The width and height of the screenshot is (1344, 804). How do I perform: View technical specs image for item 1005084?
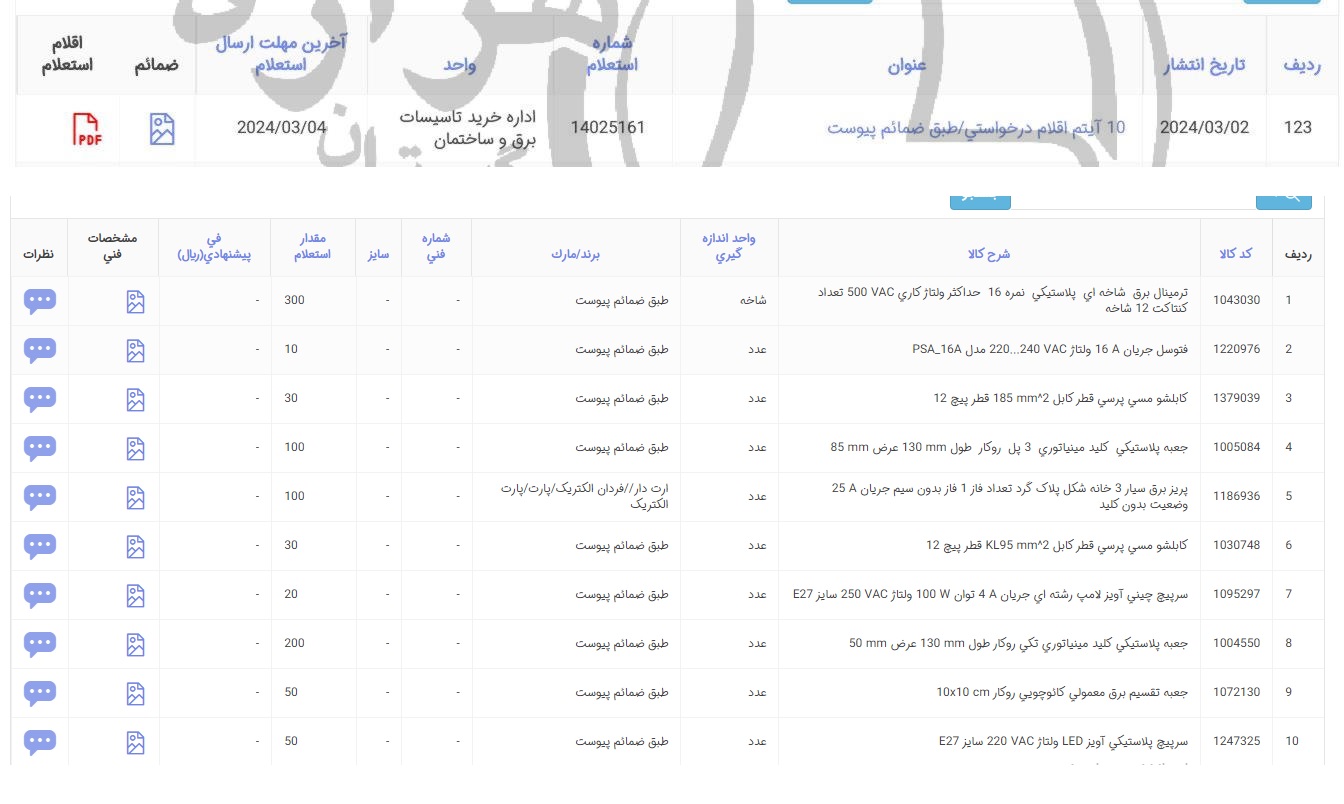point(136,448)
